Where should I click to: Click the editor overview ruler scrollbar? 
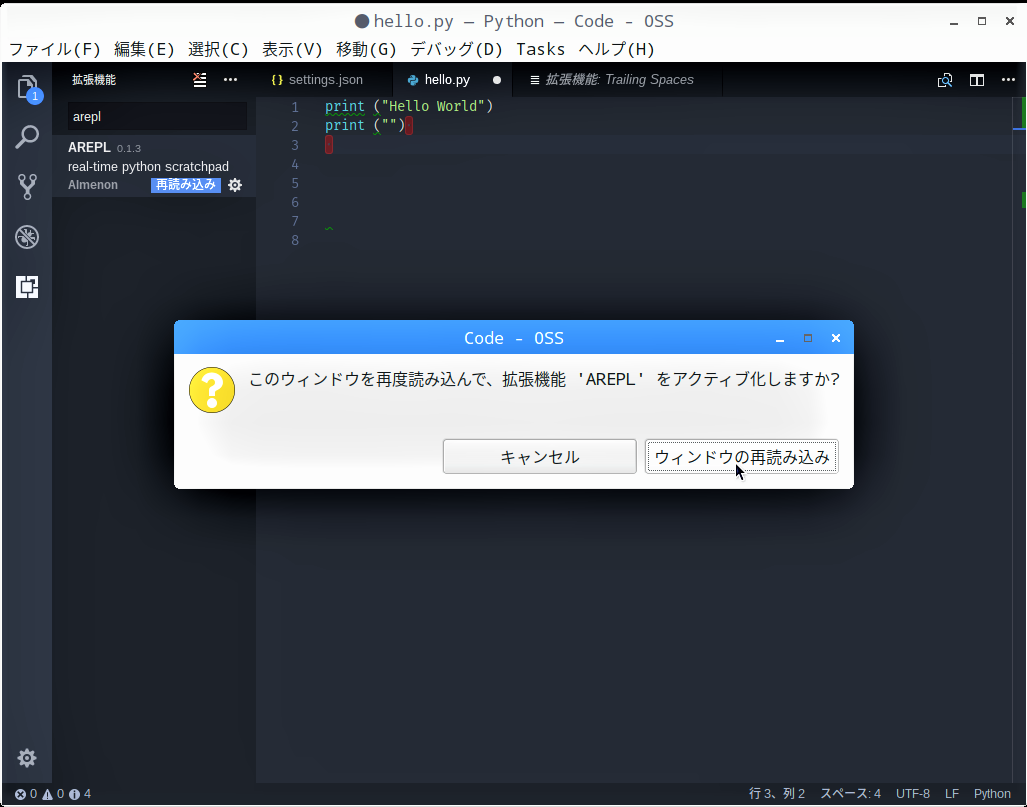click(x=1019, y=439)
